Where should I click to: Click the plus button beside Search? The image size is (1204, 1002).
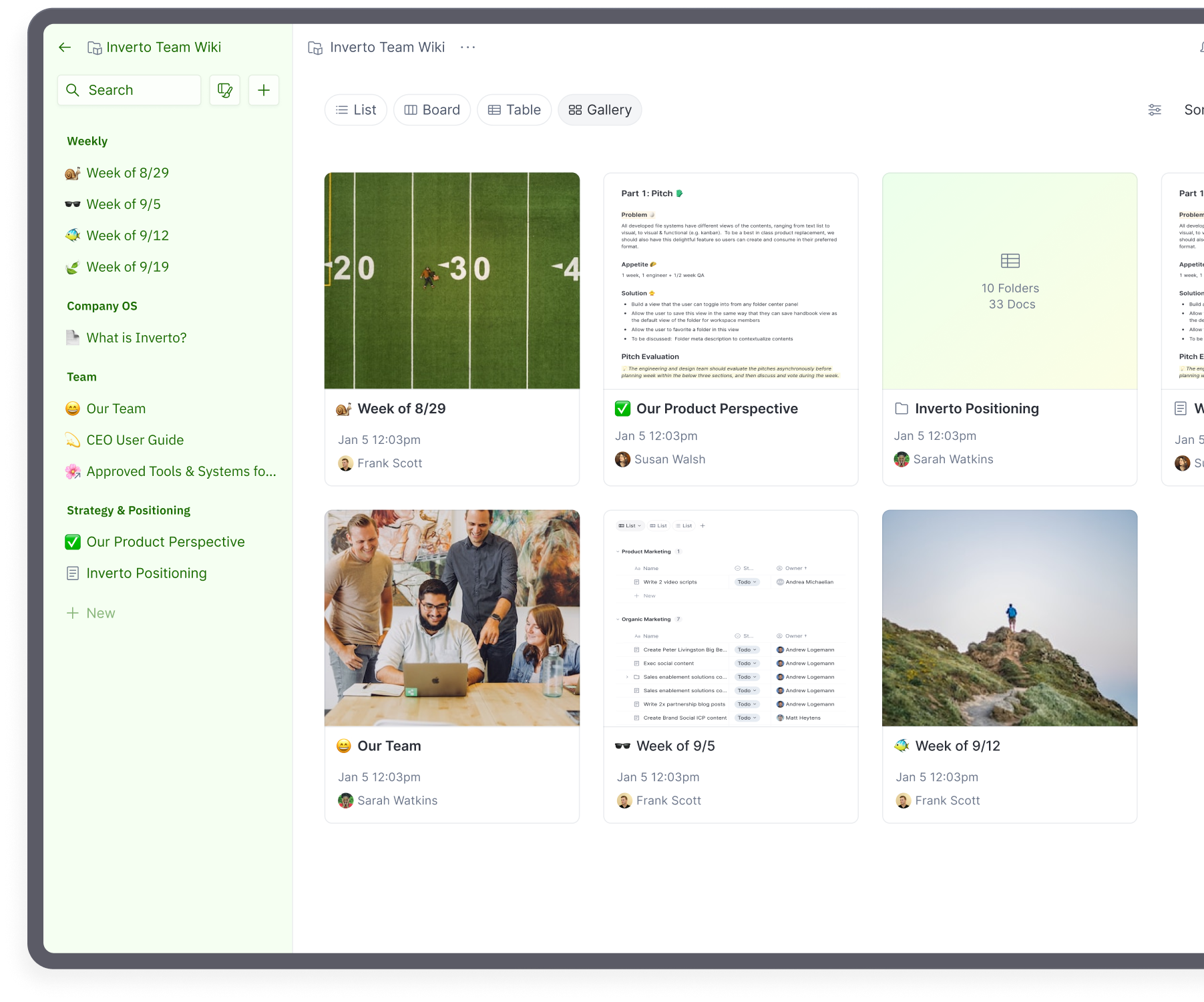coord(264,90)
